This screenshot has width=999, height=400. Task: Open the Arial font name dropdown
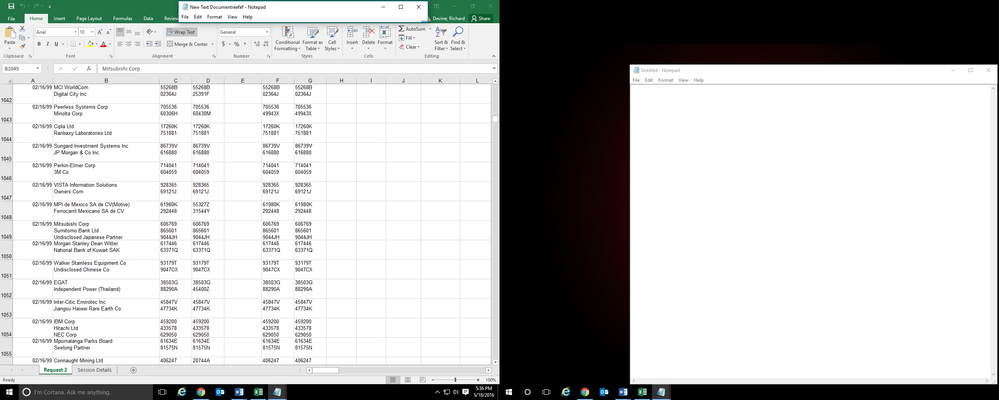coord(74,32)
